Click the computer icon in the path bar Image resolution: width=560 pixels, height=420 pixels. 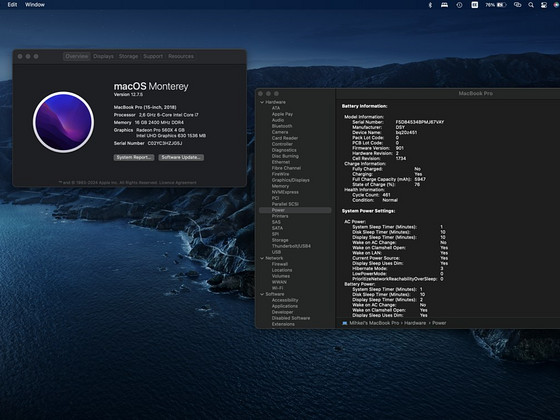345,323
